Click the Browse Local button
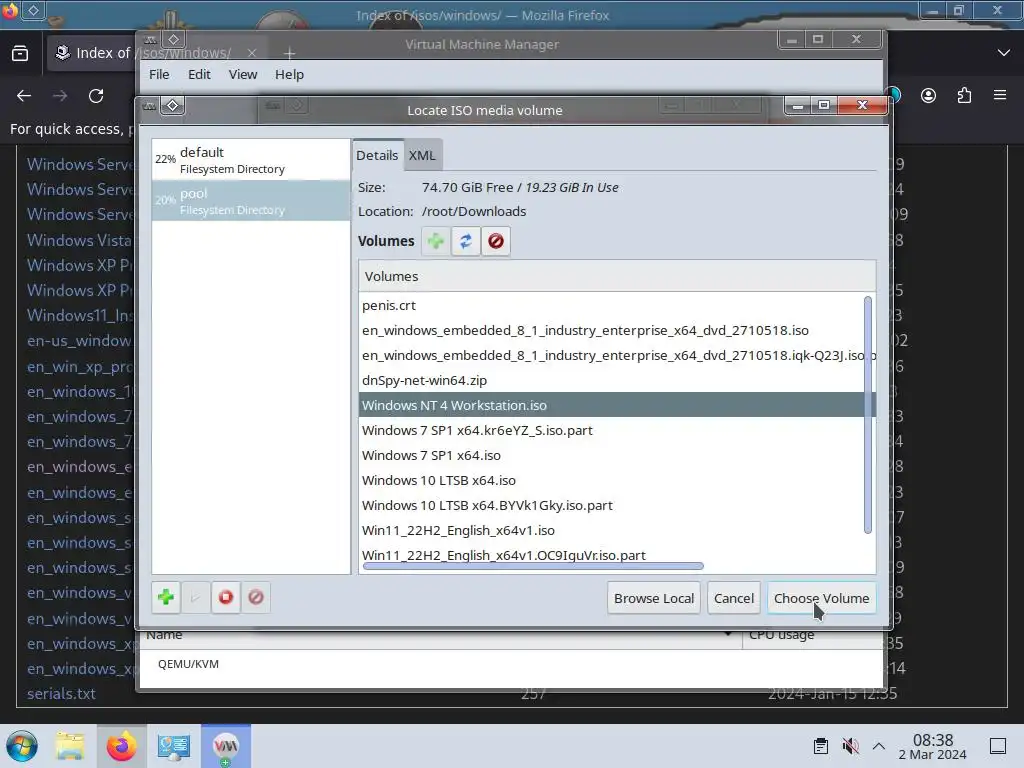This screenshot has width=1024, height=768. pyautogui.click(x=654, y=598)
